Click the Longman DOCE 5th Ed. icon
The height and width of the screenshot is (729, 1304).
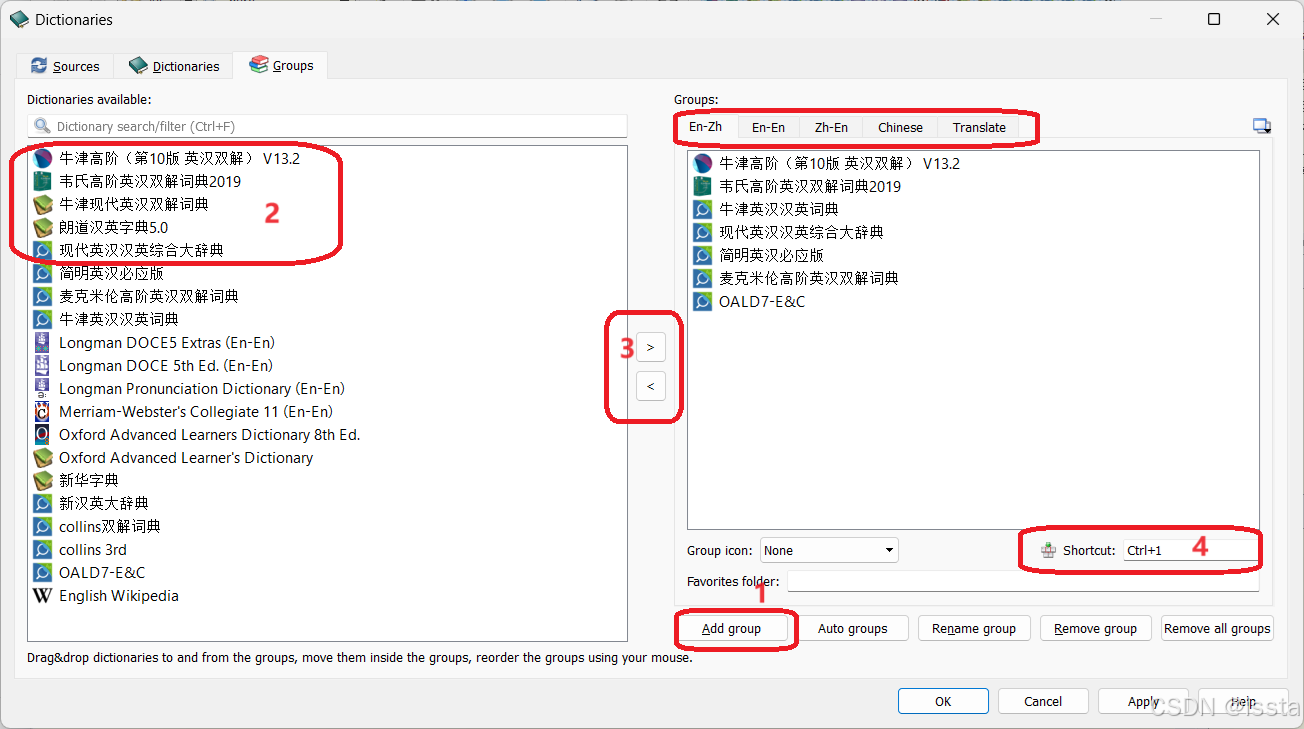tap(42, 365)
